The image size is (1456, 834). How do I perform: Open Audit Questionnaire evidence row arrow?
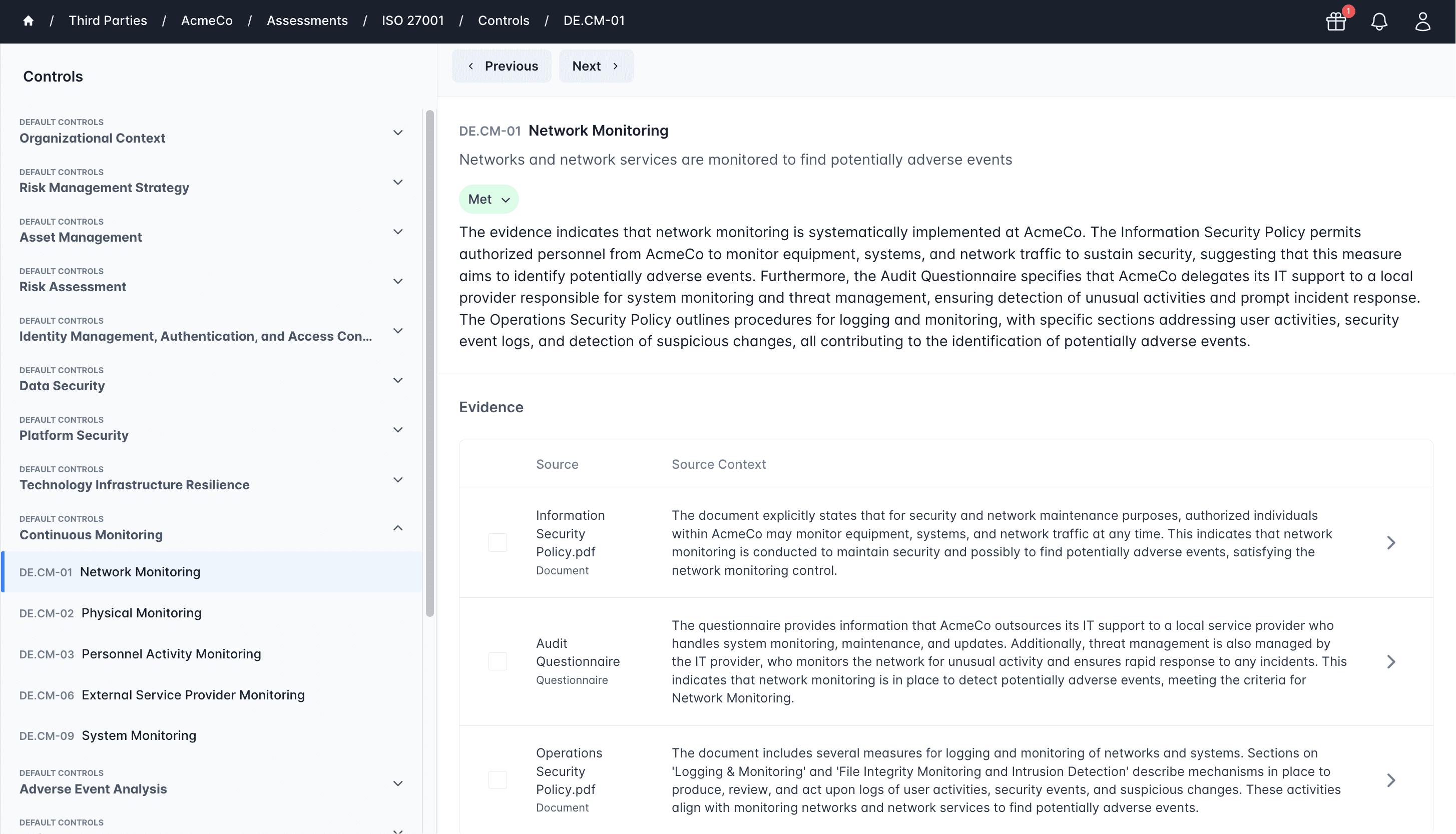[x=1390, y=661]
